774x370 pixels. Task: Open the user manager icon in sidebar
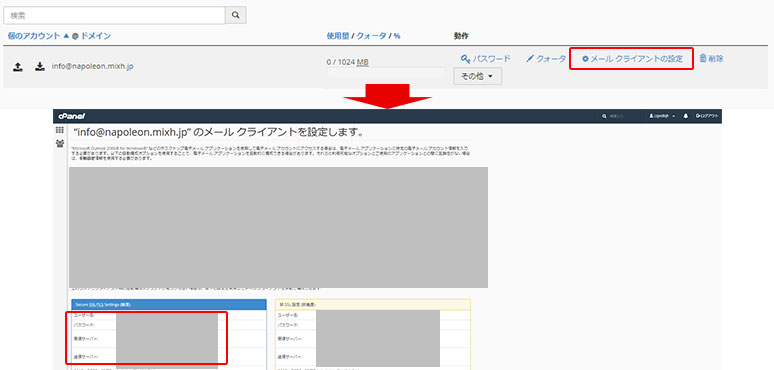click(x=60, y=144)
